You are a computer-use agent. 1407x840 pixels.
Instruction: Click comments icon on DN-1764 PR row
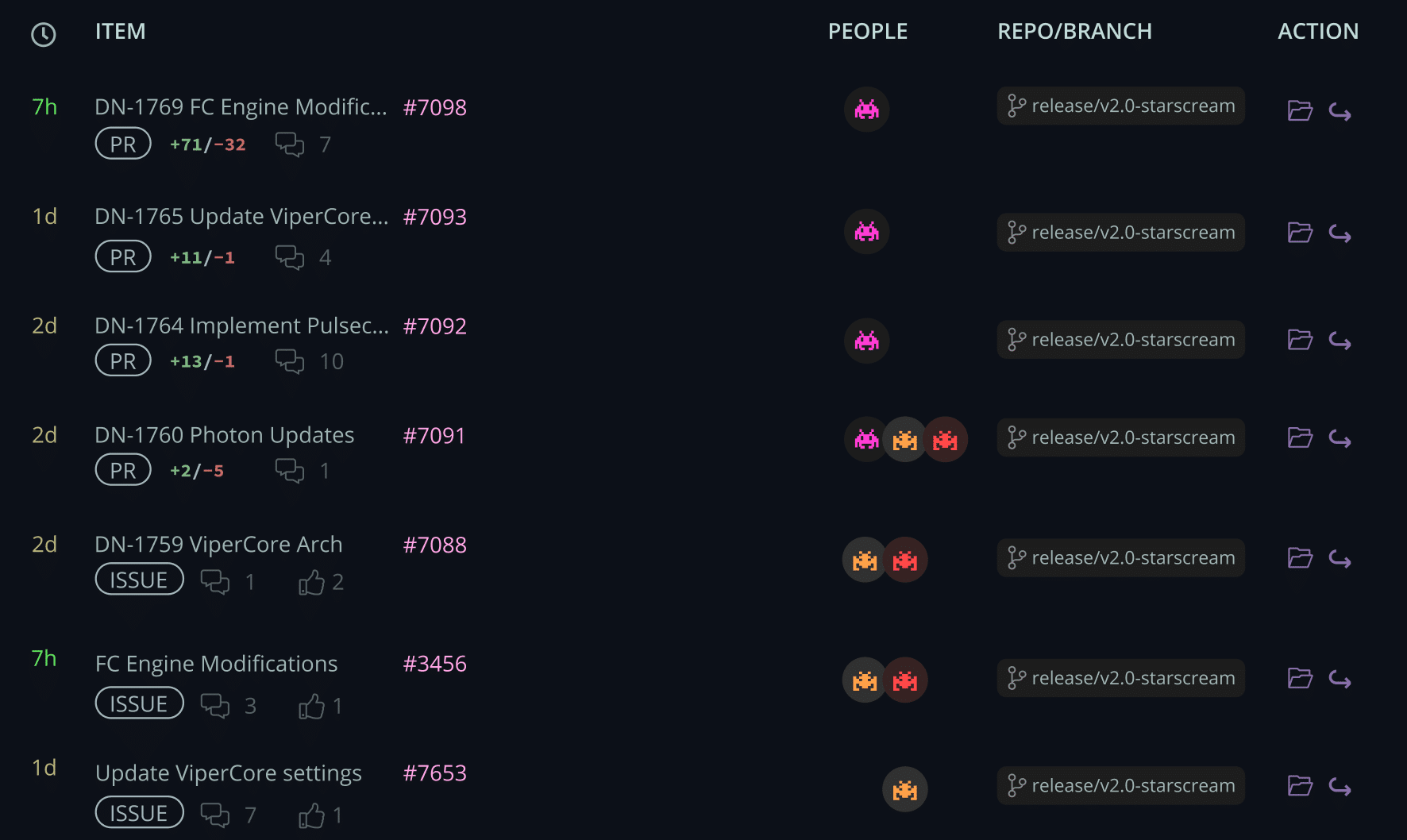[x=290, y=361]
